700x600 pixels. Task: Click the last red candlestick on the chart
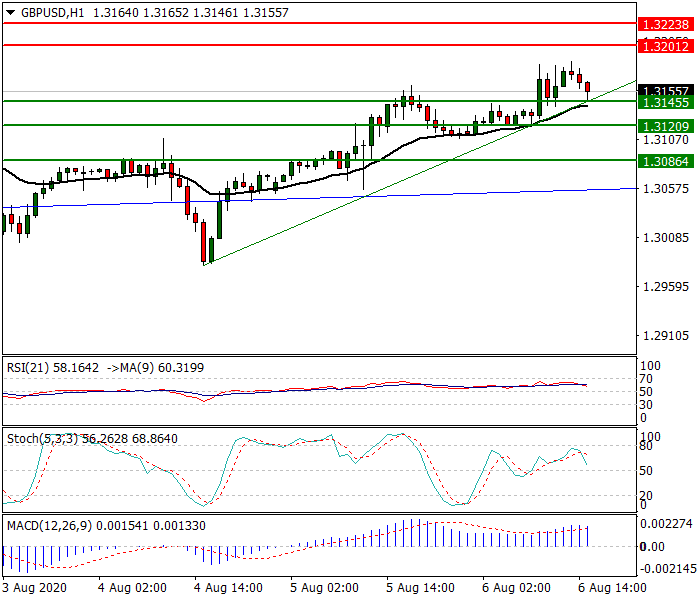[x=588, y=87]
